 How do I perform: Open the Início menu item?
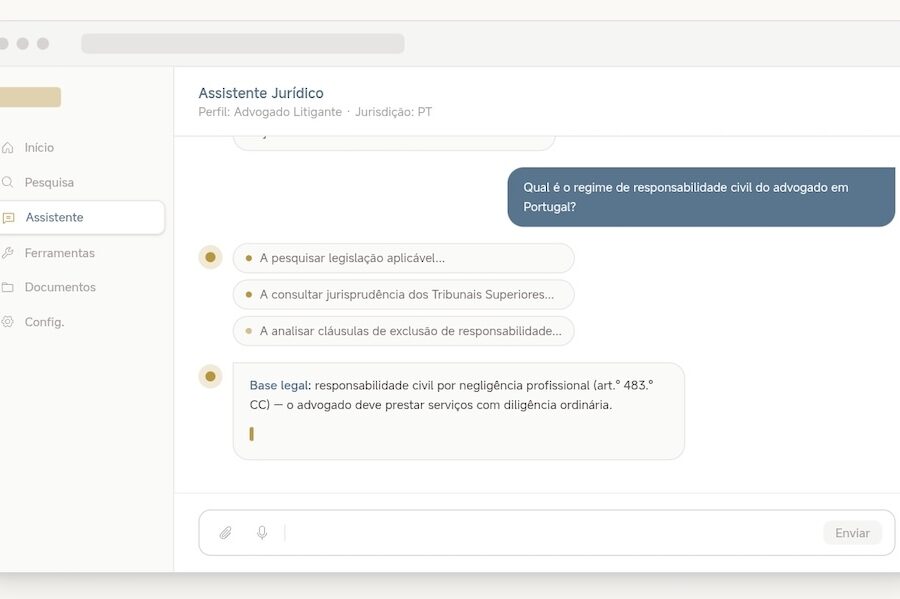point(40,148)
